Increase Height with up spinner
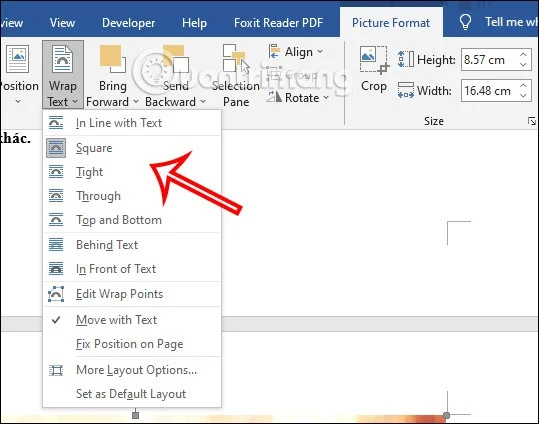The image size is (539, 424). 523,55
